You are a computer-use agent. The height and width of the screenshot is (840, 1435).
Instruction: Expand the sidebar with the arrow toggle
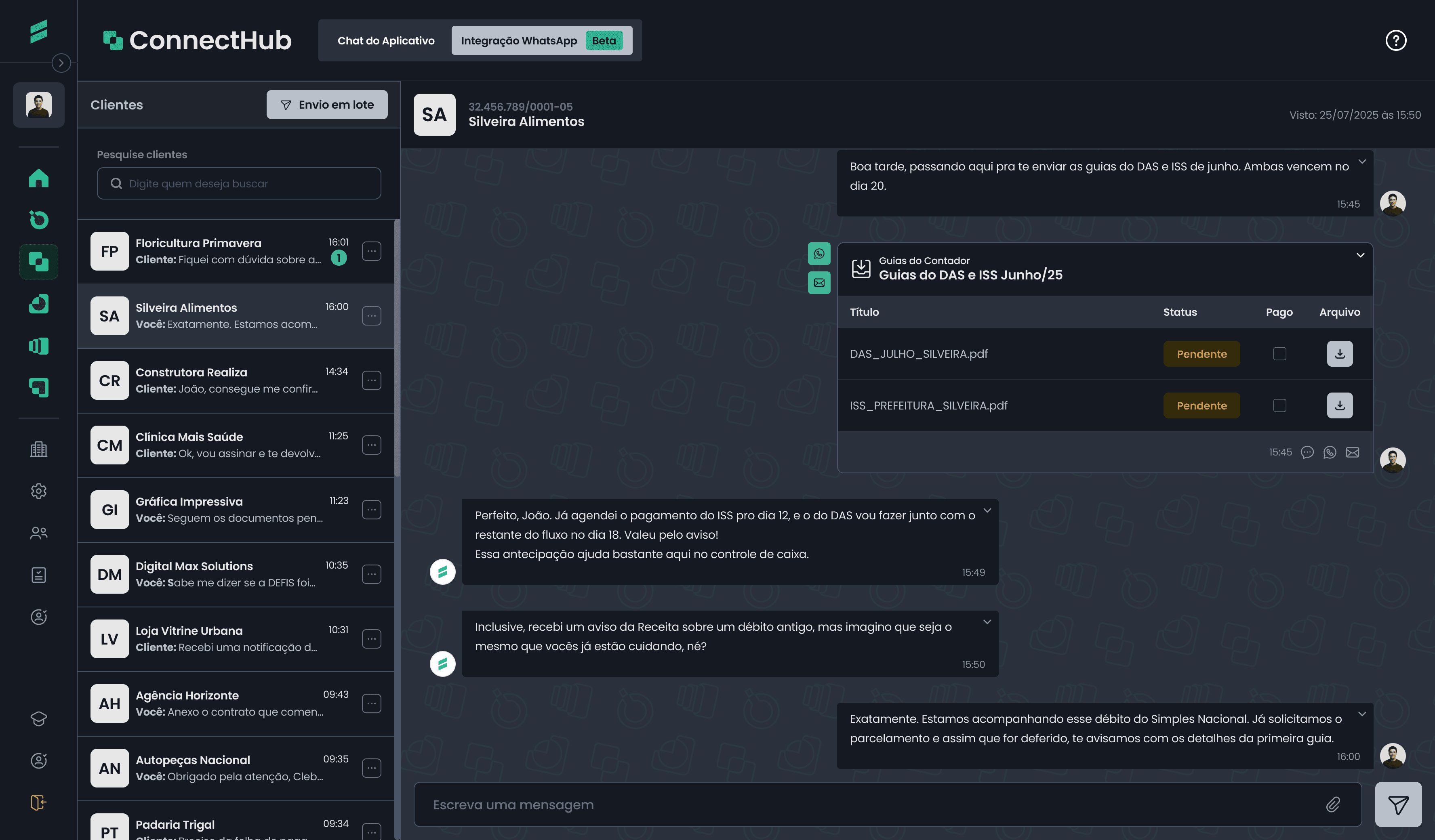(61, 63)
